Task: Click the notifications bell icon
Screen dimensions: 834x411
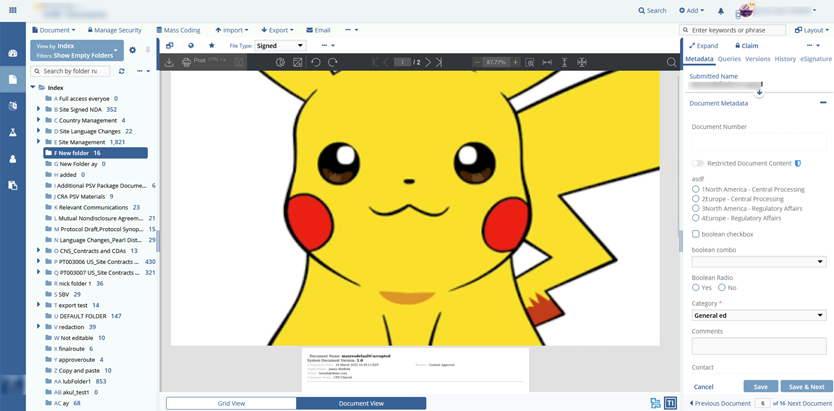Action: [721, 10]
